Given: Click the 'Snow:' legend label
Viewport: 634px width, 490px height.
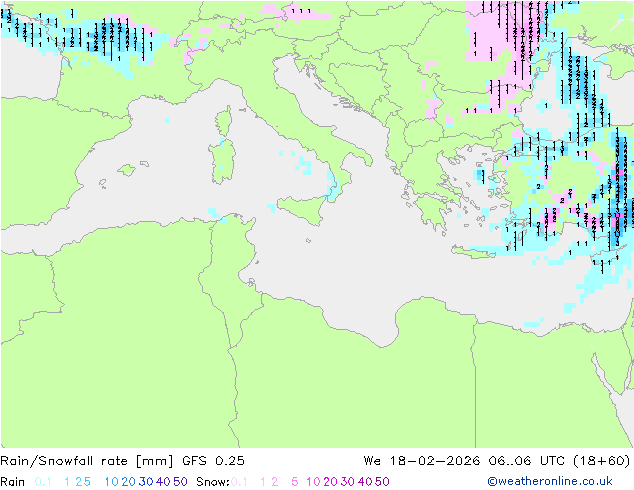Looking at the screenshot, I should [x=213, y=482].
